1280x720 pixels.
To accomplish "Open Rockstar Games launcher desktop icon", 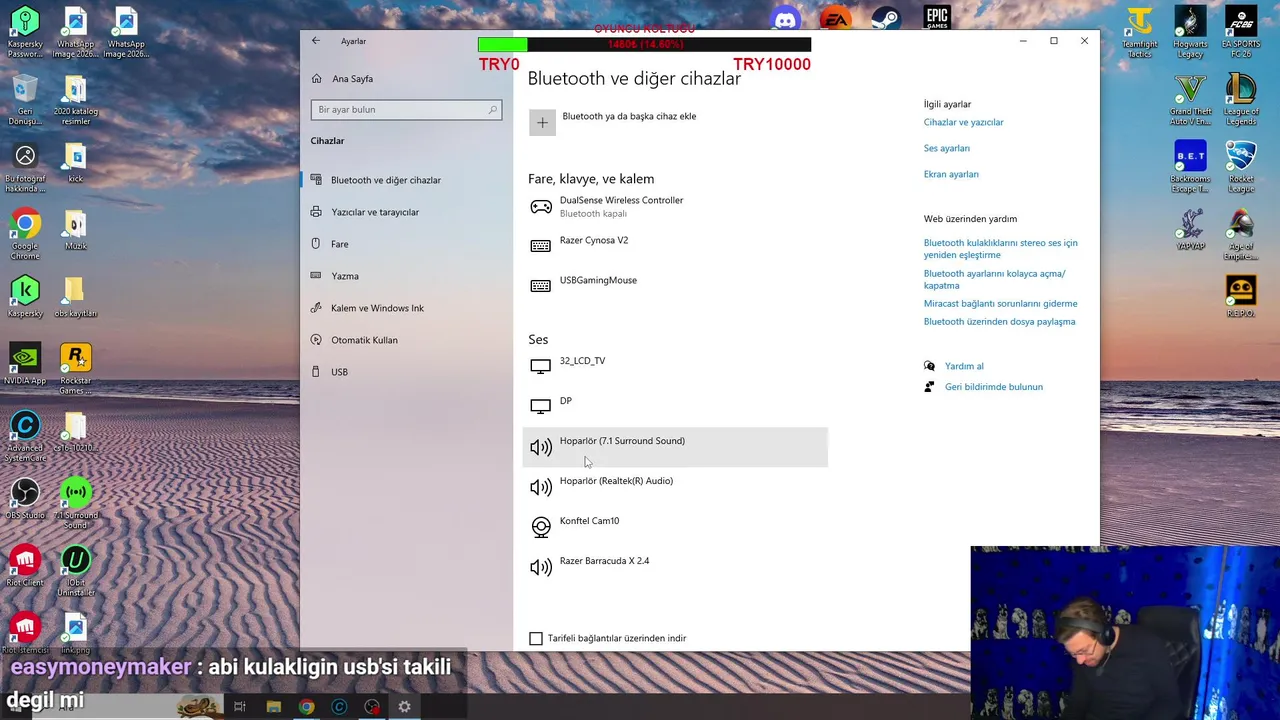I will (75, 370).
